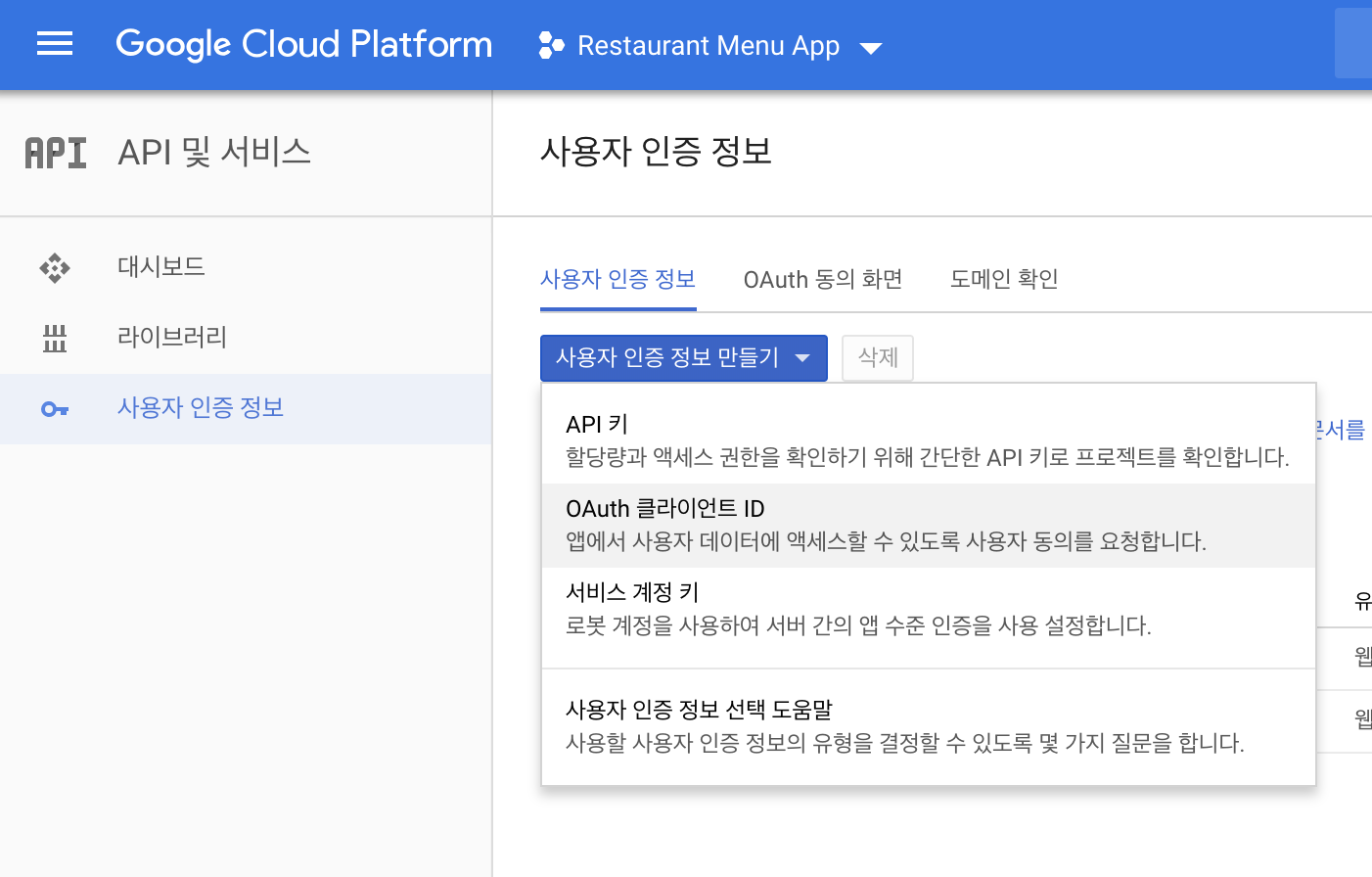Click the 라이브러리 library icon
Screen dimensions: 1372x877
tap(55, 338)
